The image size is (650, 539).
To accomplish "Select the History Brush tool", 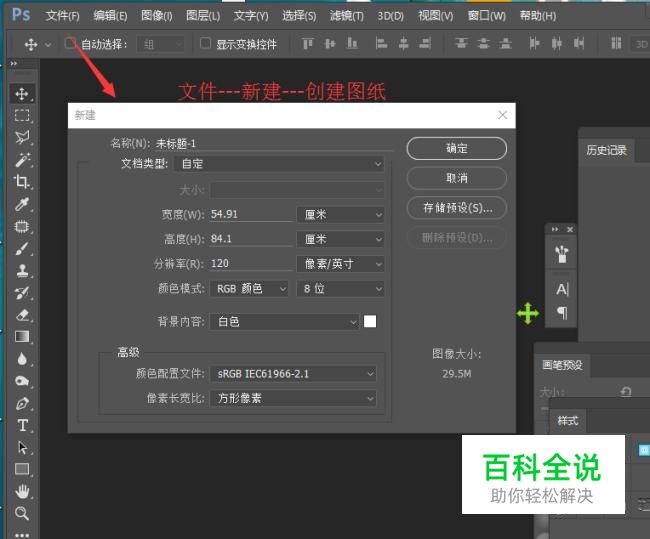I will click(22, 293).
